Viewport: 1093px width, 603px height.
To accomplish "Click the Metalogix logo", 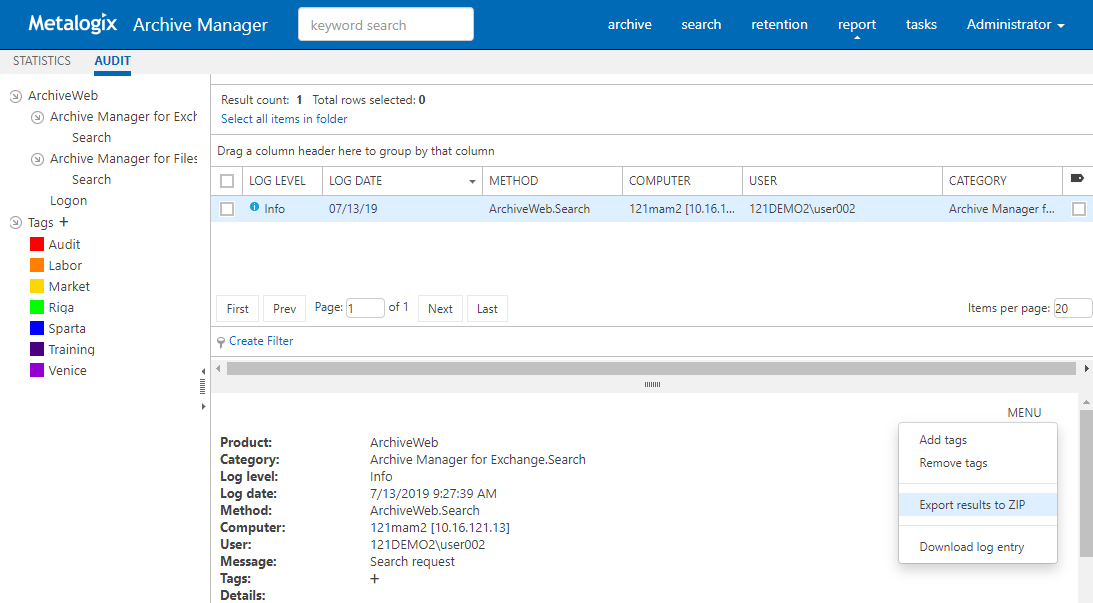I will (x=74, y=24).
